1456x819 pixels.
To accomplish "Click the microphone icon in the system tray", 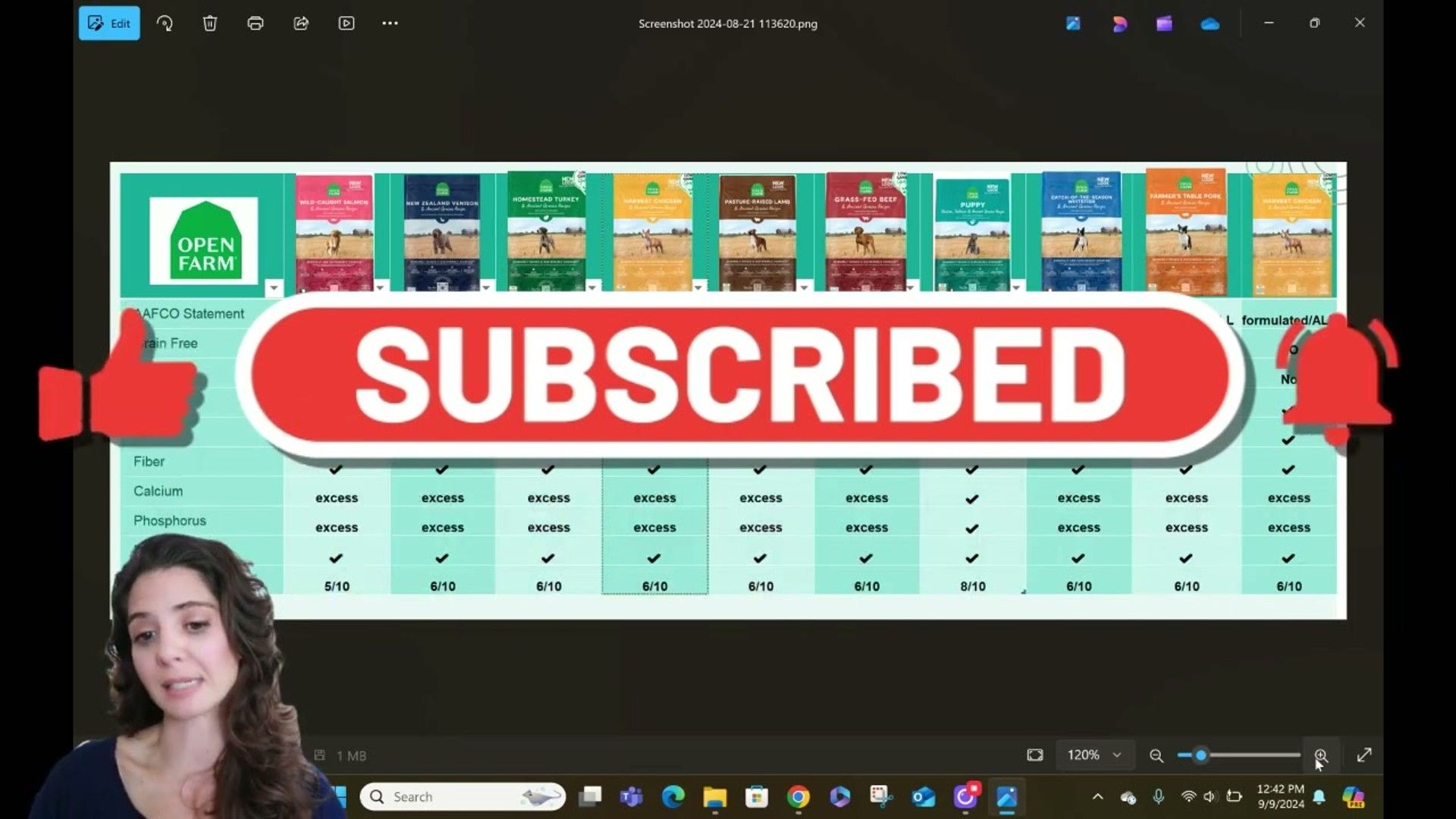I will click(1158, 796).
